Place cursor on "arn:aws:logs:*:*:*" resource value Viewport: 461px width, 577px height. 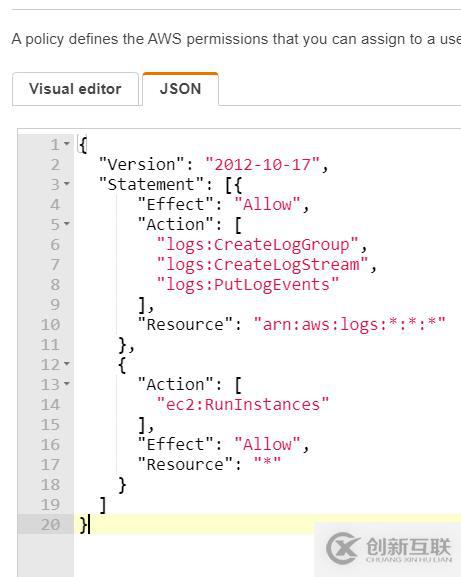click(x=350, y=325)
